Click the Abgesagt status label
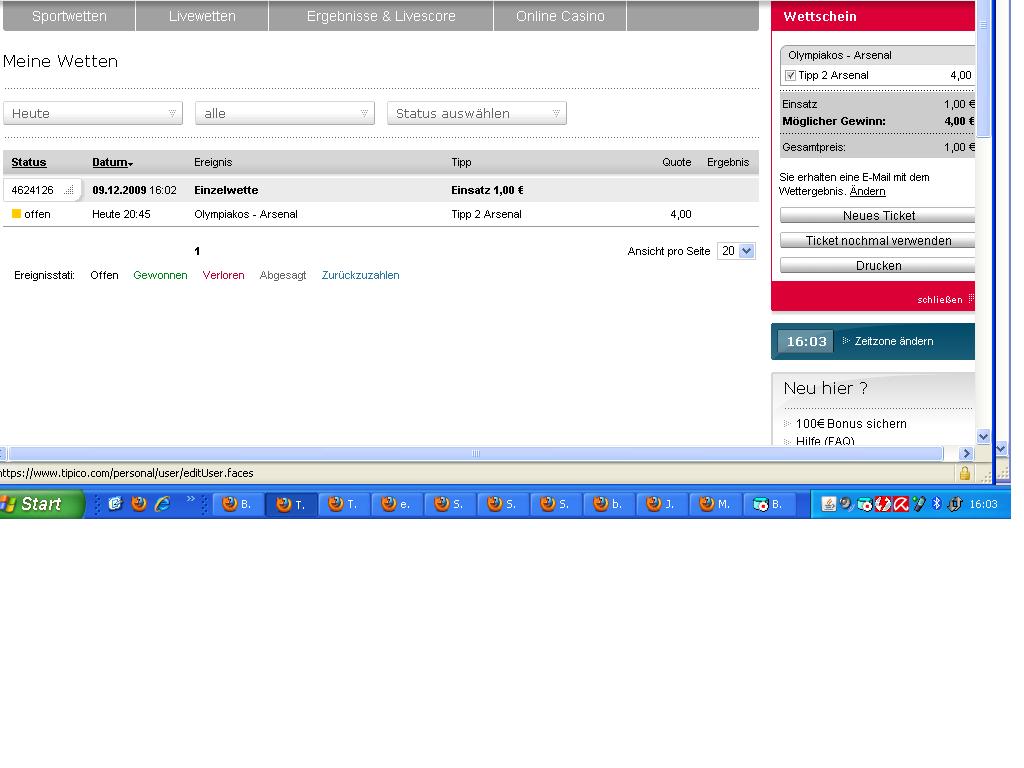This screenshot has width=1024, height=768. (283, 275)
